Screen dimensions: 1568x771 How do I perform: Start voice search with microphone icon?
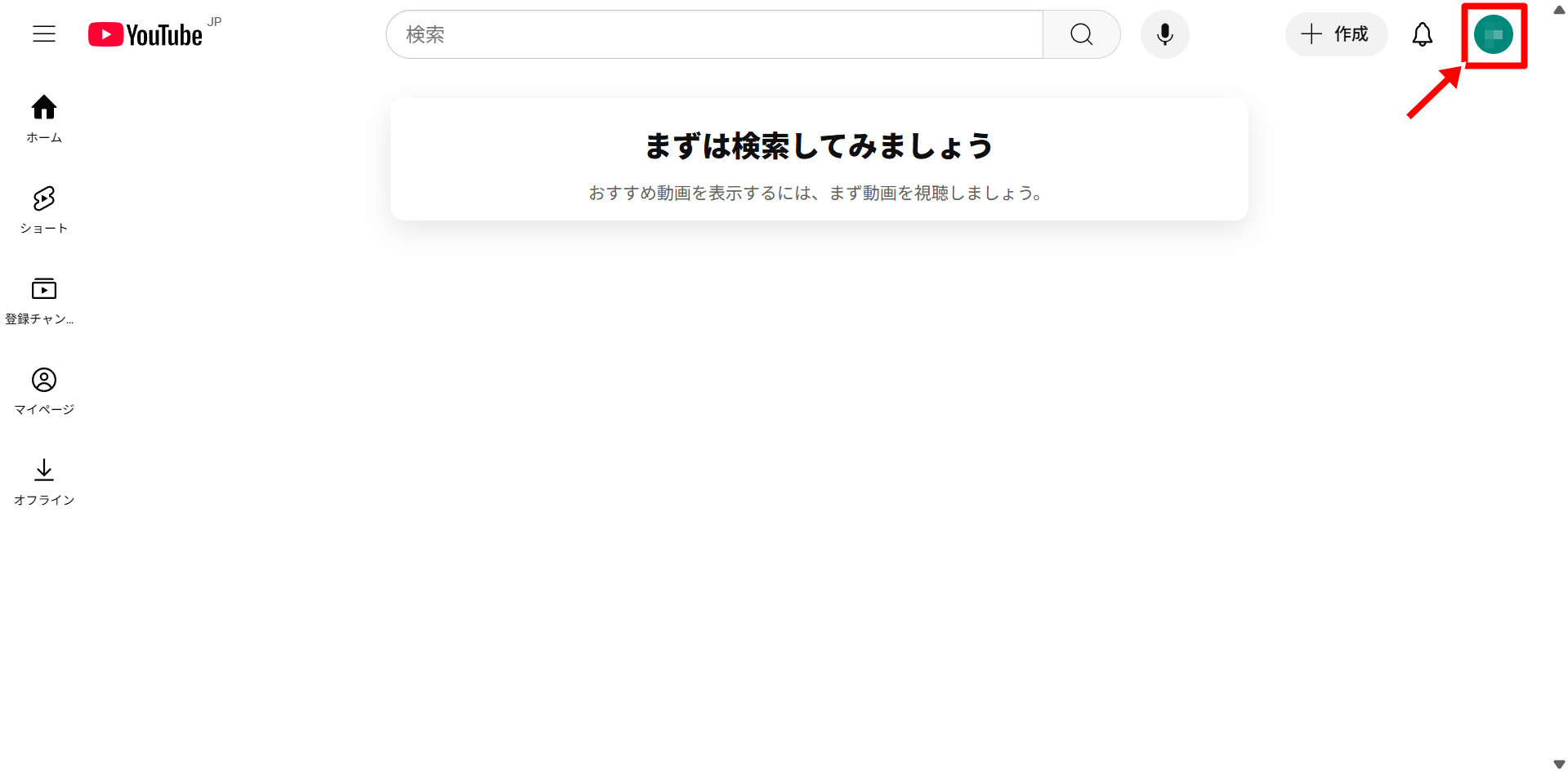click(x=1164, y=34)
